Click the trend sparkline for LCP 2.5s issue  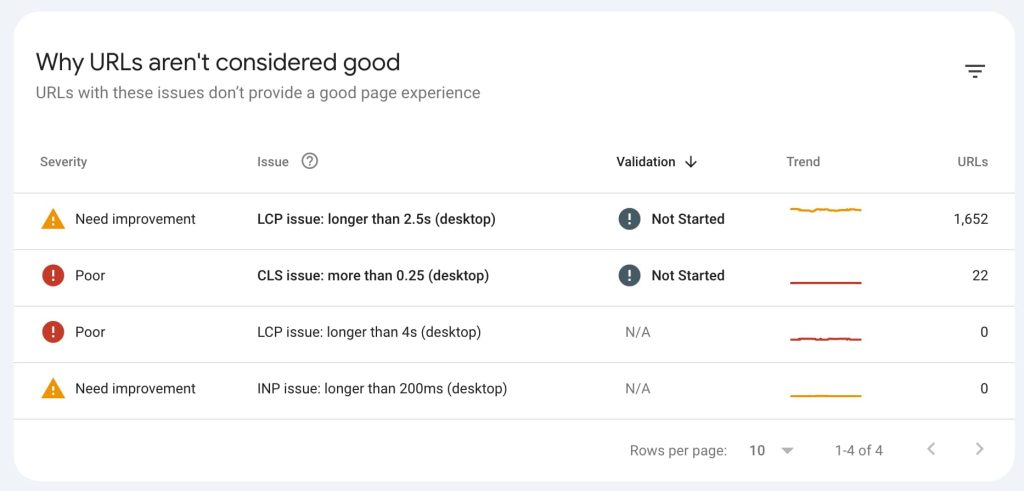point(825,210)
